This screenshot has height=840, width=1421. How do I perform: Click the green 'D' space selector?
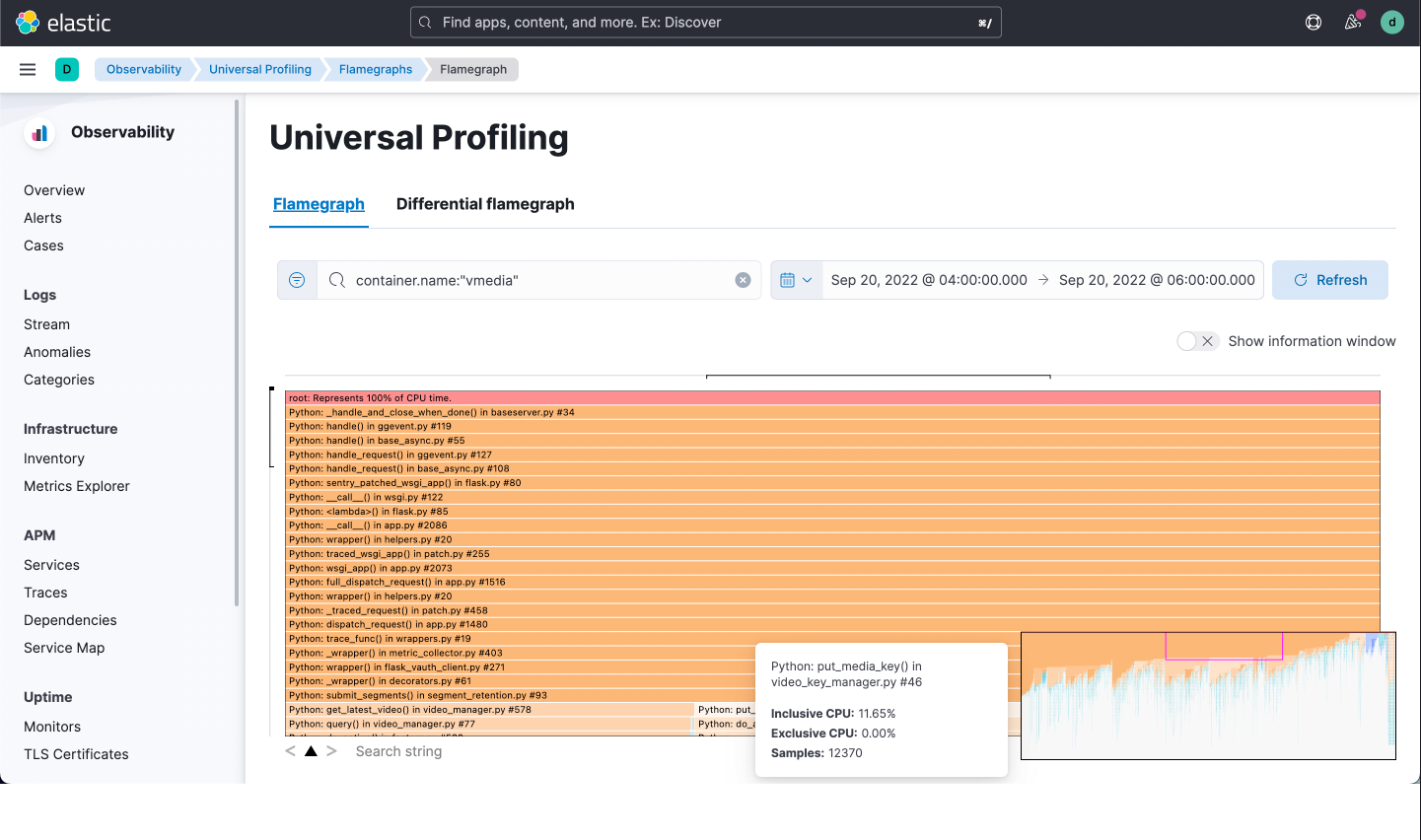point(67,69)
